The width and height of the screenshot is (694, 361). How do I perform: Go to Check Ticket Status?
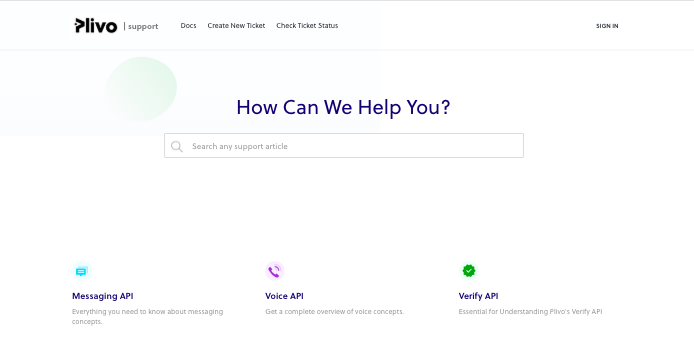pyautogui.click(x=307, y=26)
